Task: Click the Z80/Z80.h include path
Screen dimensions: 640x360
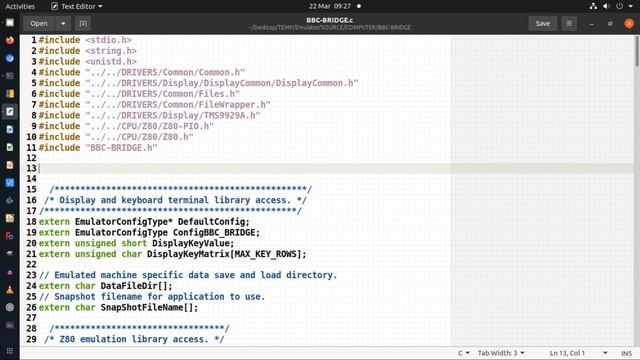Action: [139, 137]
